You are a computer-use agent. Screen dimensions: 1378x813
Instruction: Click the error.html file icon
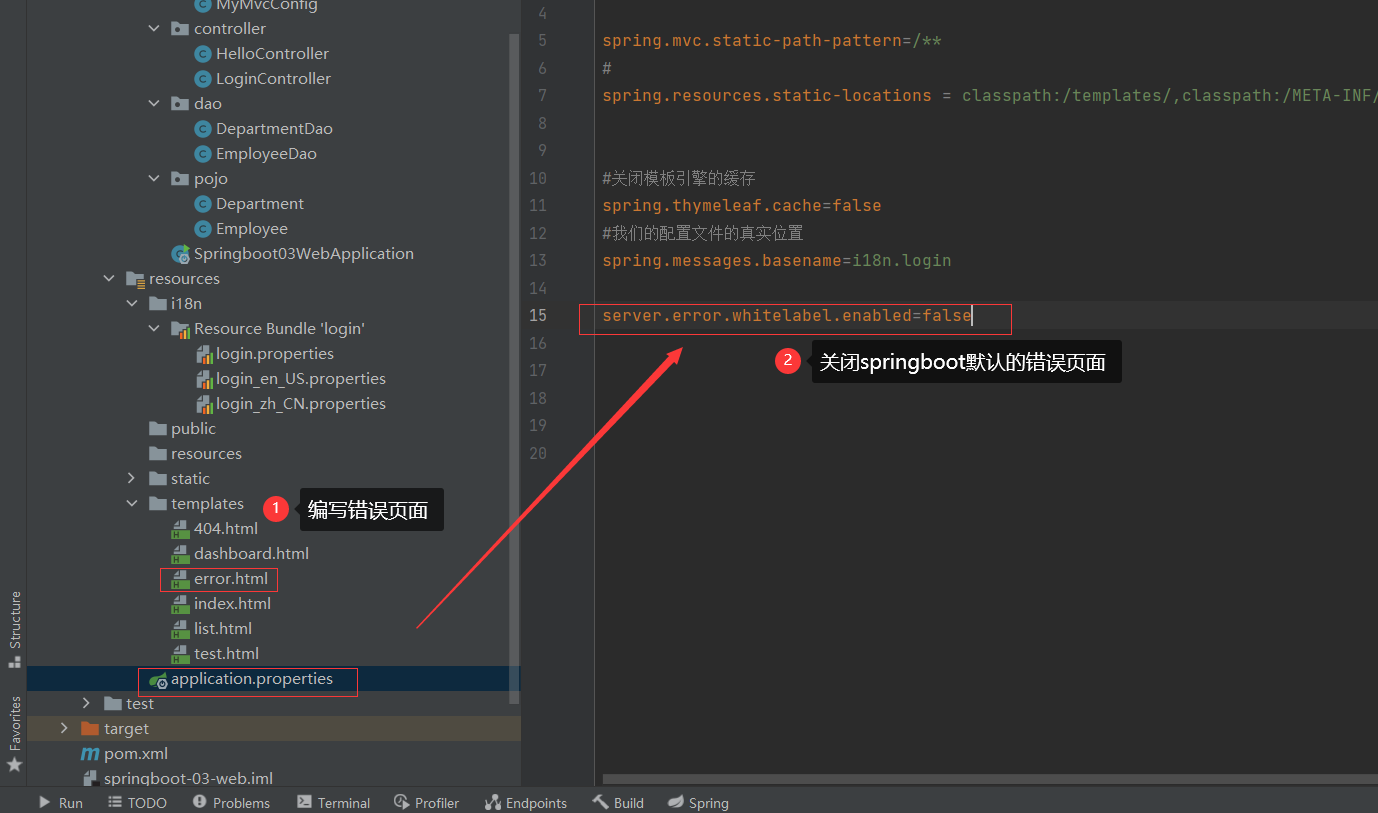click(x=180, y=579)
